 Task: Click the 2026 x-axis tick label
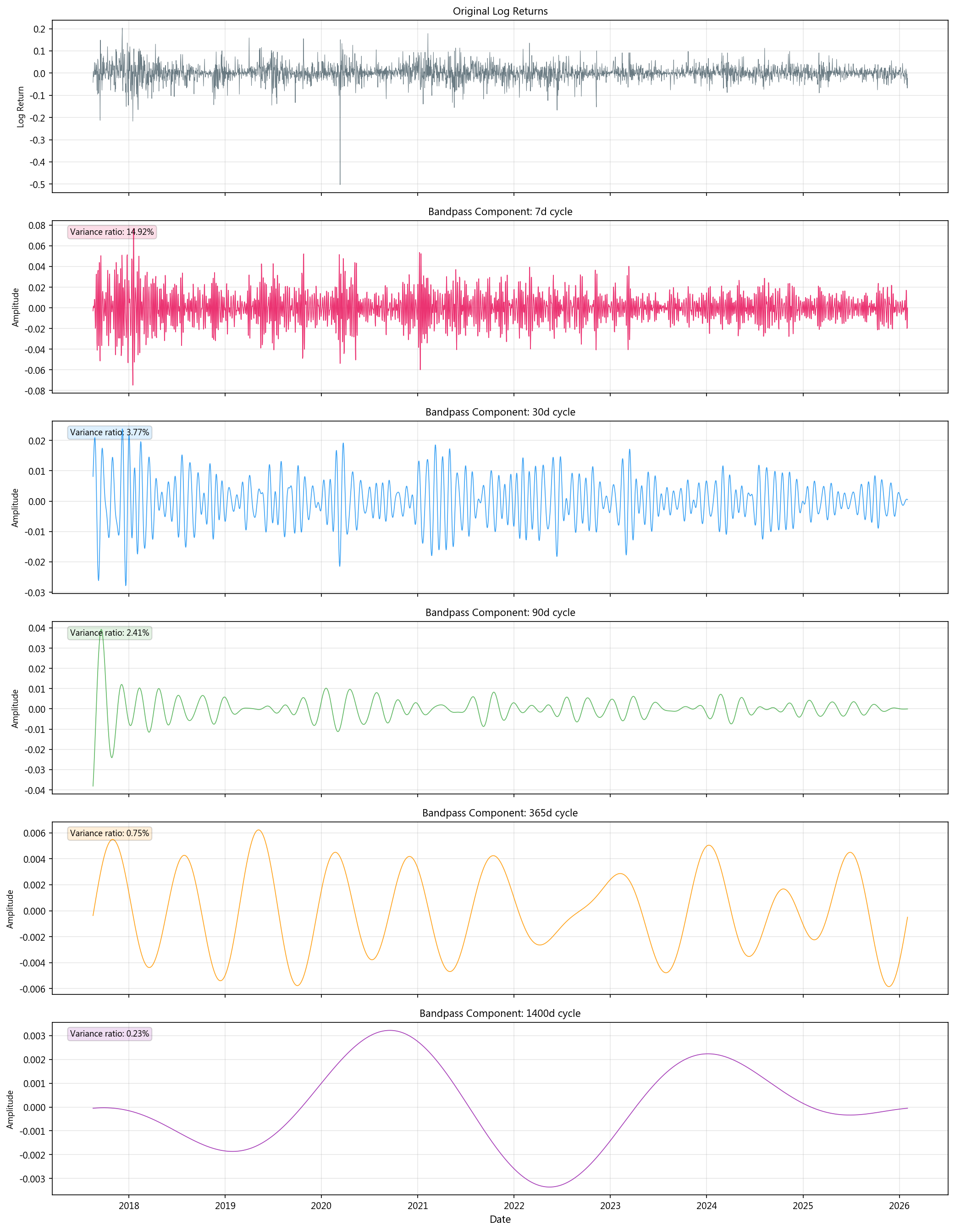coord(899,1205)
